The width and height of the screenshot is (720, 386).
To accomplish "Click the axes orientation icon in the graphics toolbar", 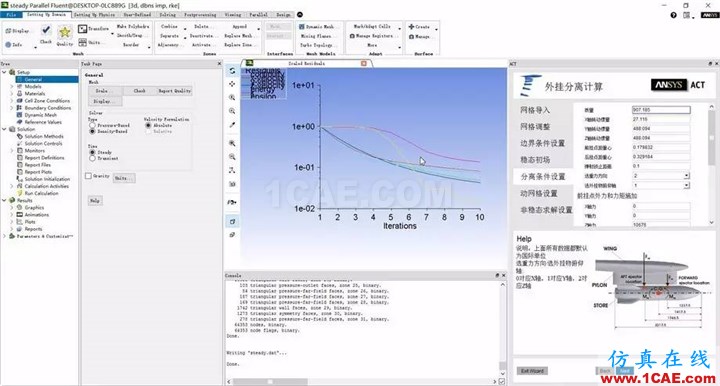I will pyautogui.click(x=232, y=170).
